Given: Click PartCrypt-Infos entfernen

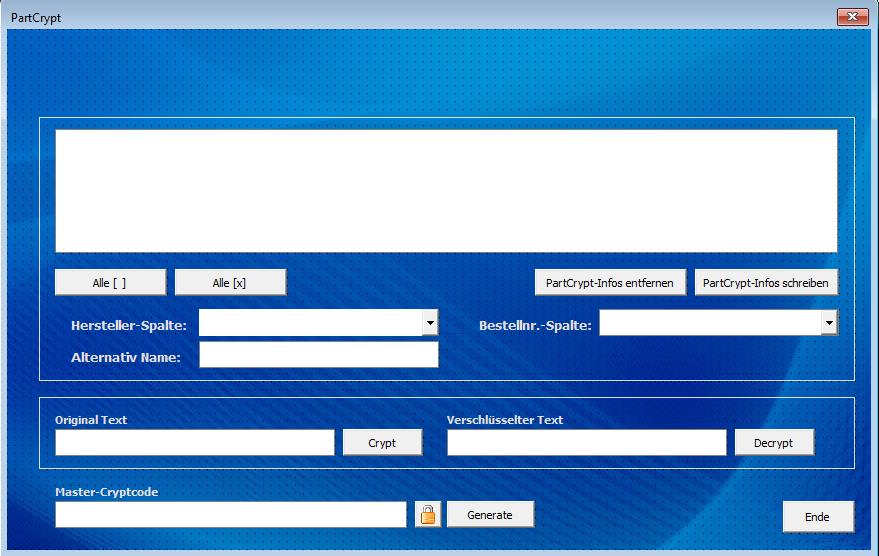Looking at the screenshot, I should coord(610,282).
